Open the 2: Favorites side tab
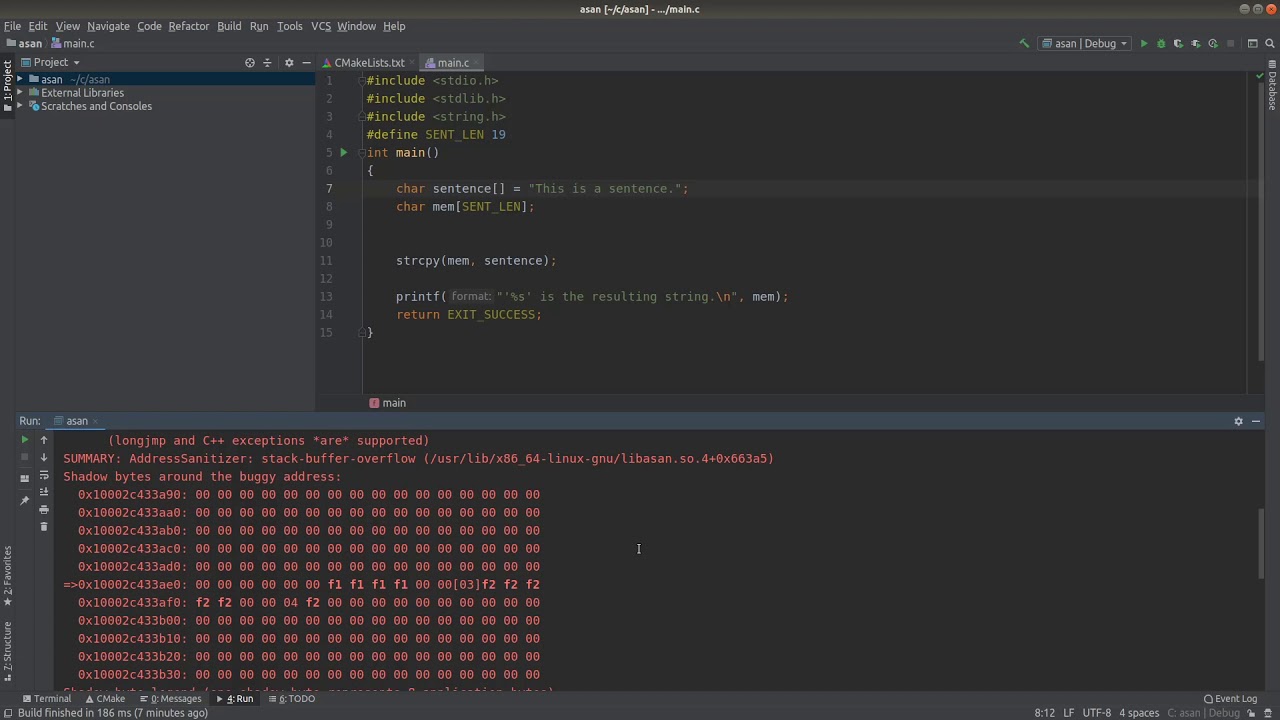1280x720 pixels. click(7, 577)
